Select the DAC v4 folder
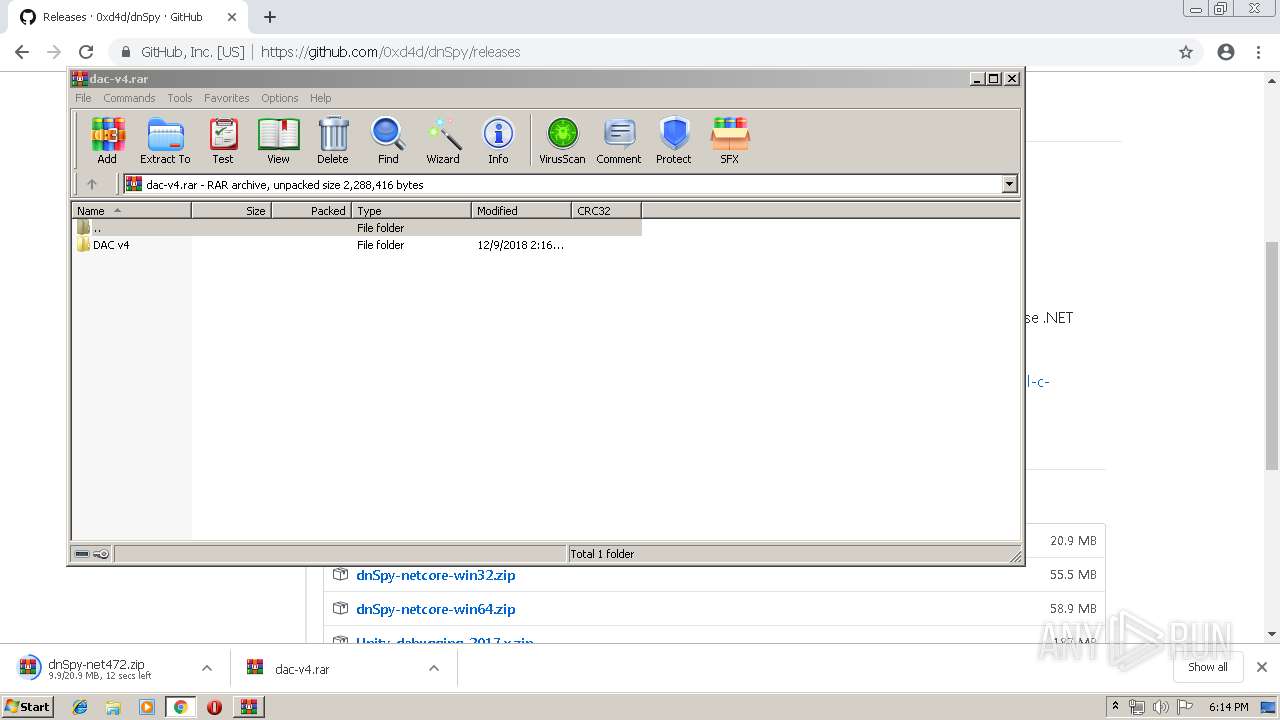The image size is (1280, 720). (x=111, y=245)
